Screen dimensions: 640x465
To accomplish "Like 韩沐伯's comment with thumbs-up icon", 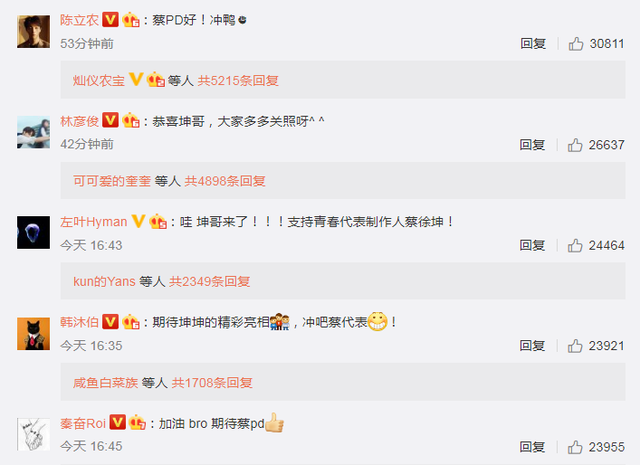I will 575,346.
